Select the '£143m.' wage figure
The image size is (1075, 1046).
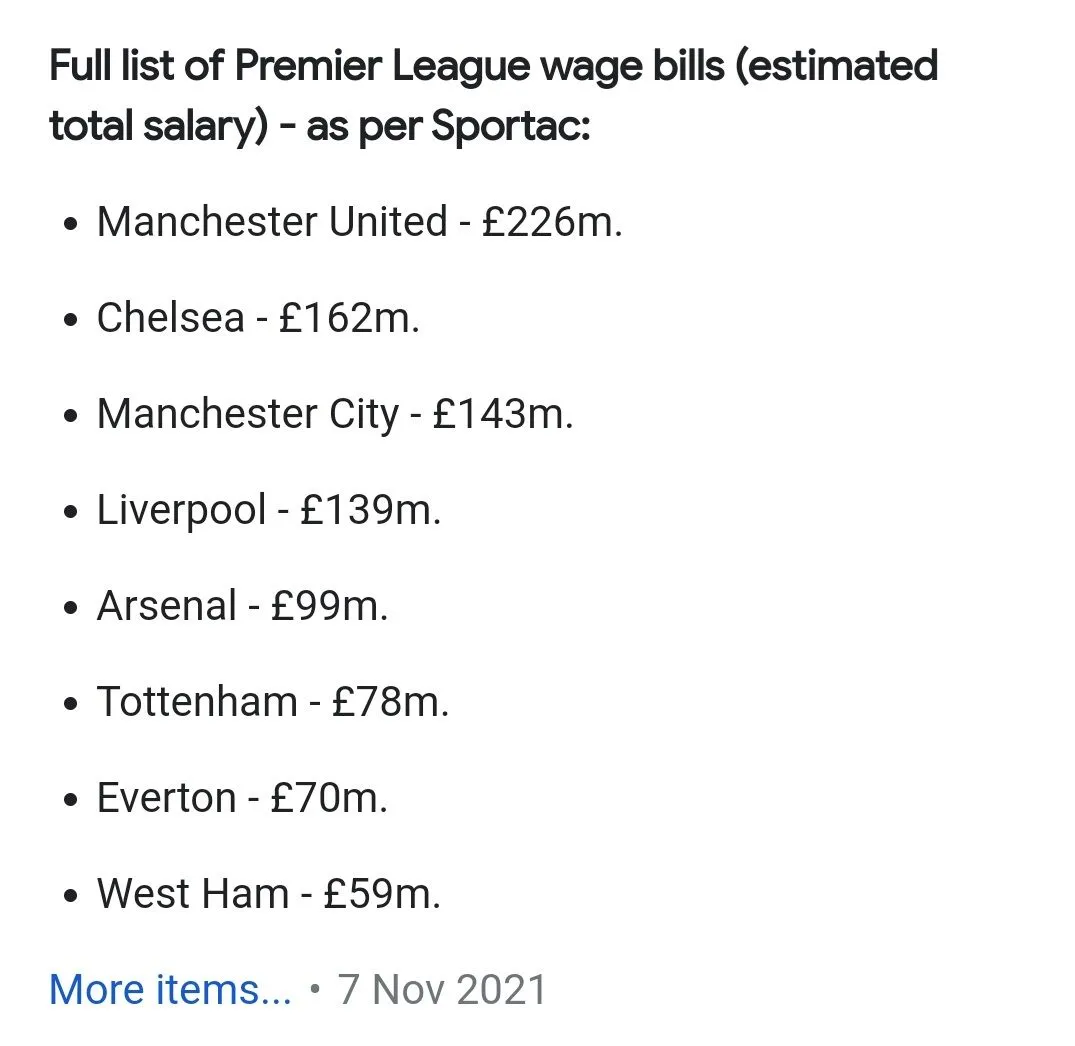pos(503,414)
